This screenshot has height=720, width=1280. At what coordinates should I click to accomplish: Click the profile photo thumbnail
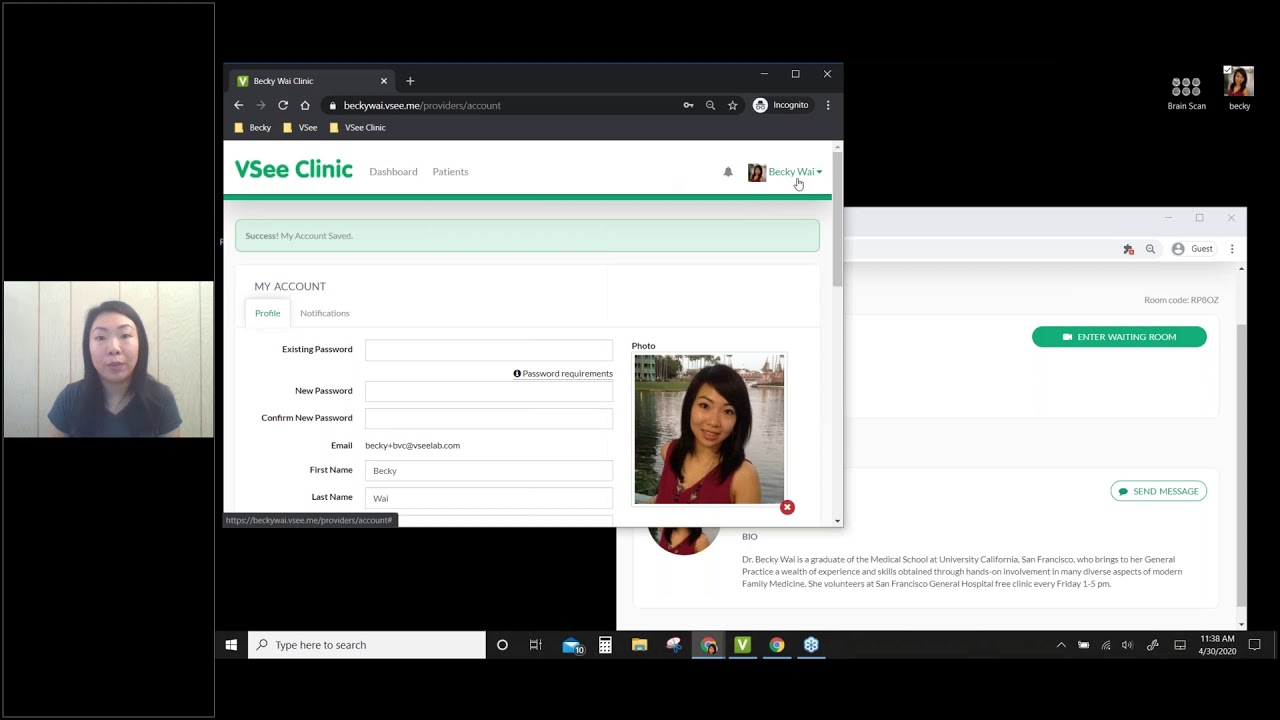709,429
